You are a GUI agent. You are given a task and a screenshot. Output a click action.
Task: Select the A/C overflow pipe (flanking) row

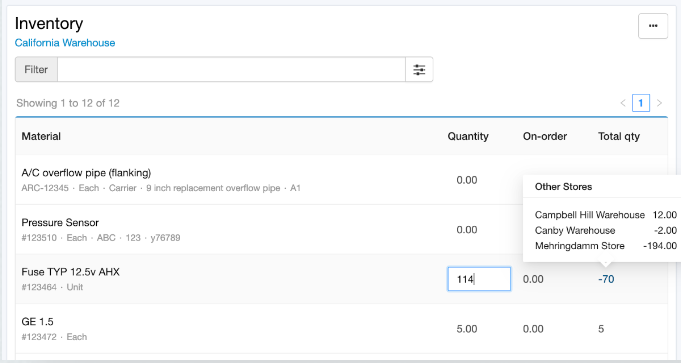(x=341, y=180)
